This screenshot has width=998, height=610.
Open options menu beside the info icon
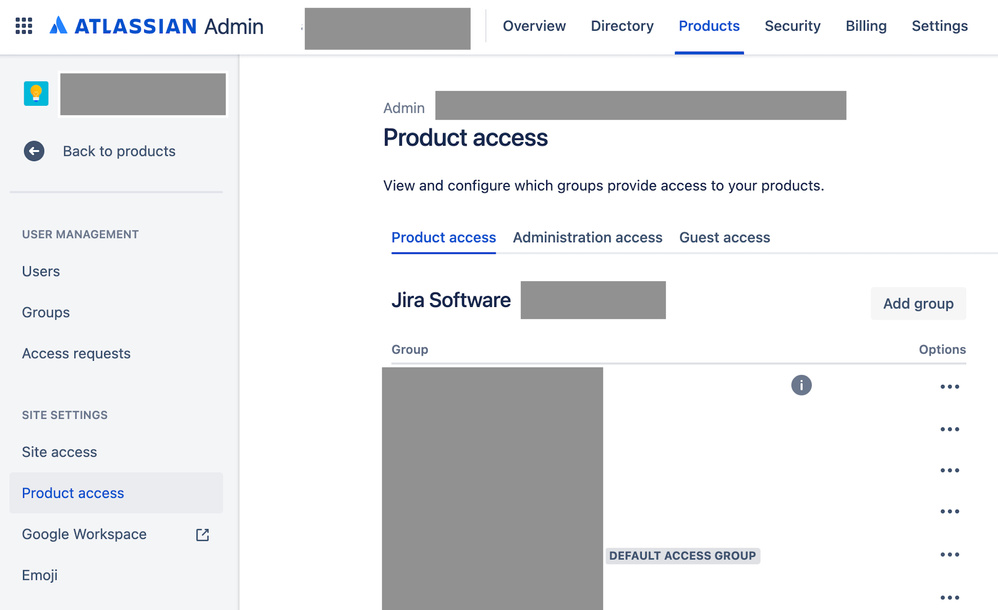click(x=950, y=387)
